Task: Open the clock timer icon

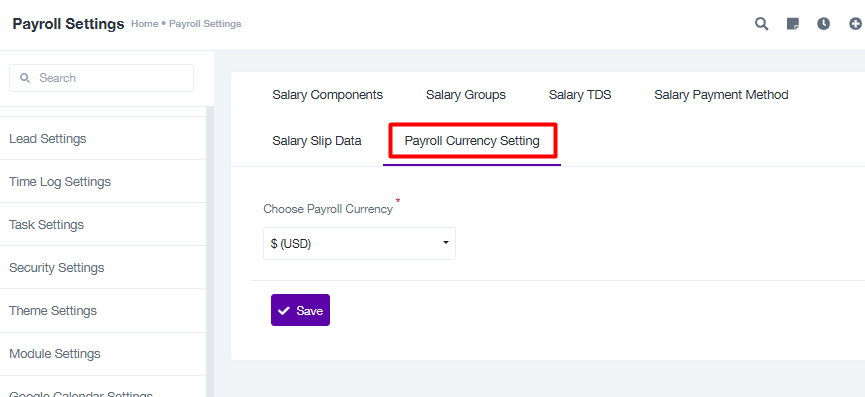Action: (824, 24)
